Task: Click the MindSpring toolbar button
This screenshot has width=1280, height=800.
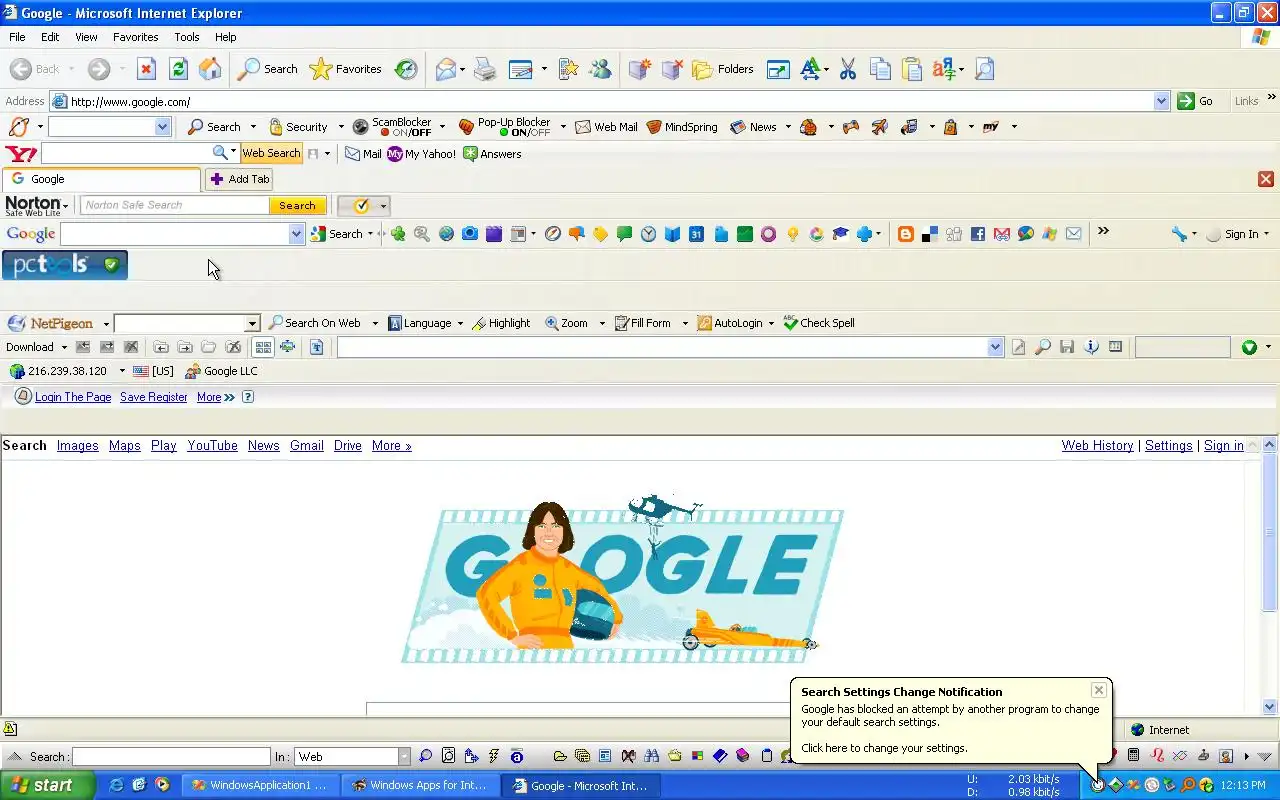Action: 682,127
